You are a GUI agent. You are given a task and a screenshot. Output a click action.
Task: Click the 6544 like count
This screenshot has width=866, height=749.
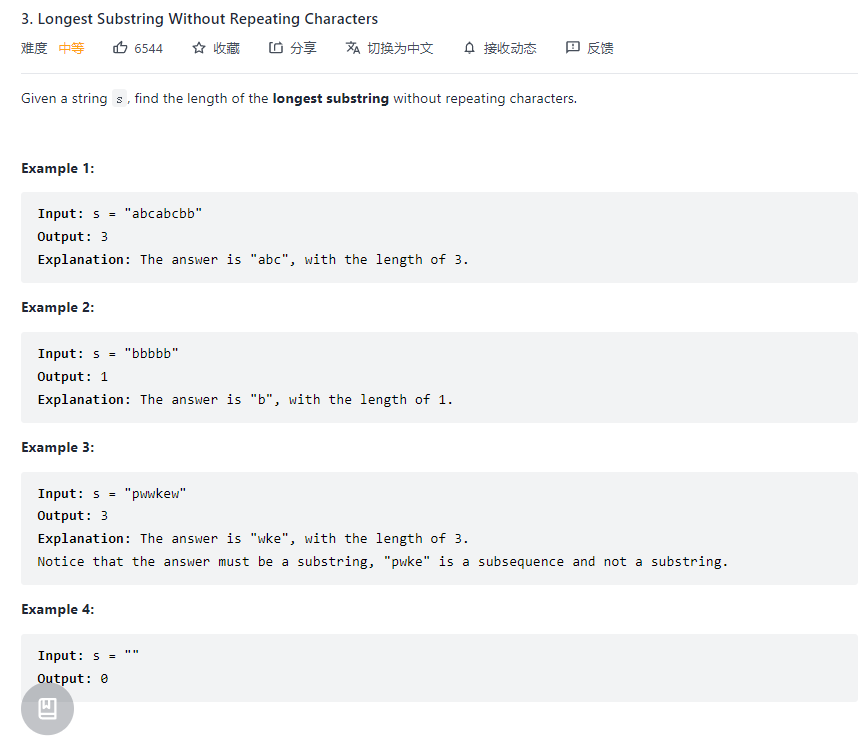point(148,48)
